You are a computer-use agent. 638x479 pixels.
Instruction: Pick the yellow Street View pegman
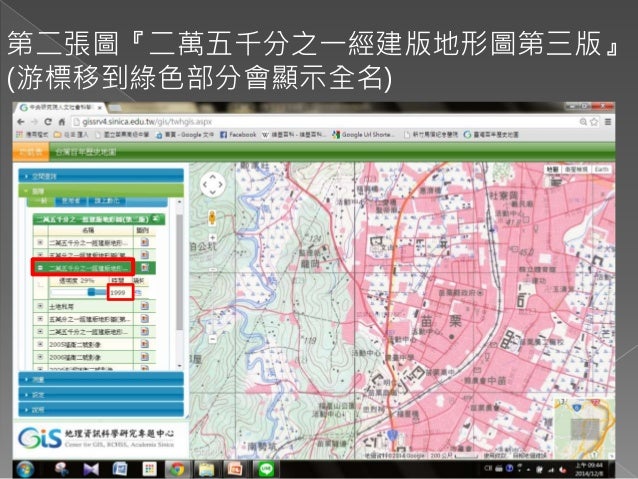click(212, 218)
